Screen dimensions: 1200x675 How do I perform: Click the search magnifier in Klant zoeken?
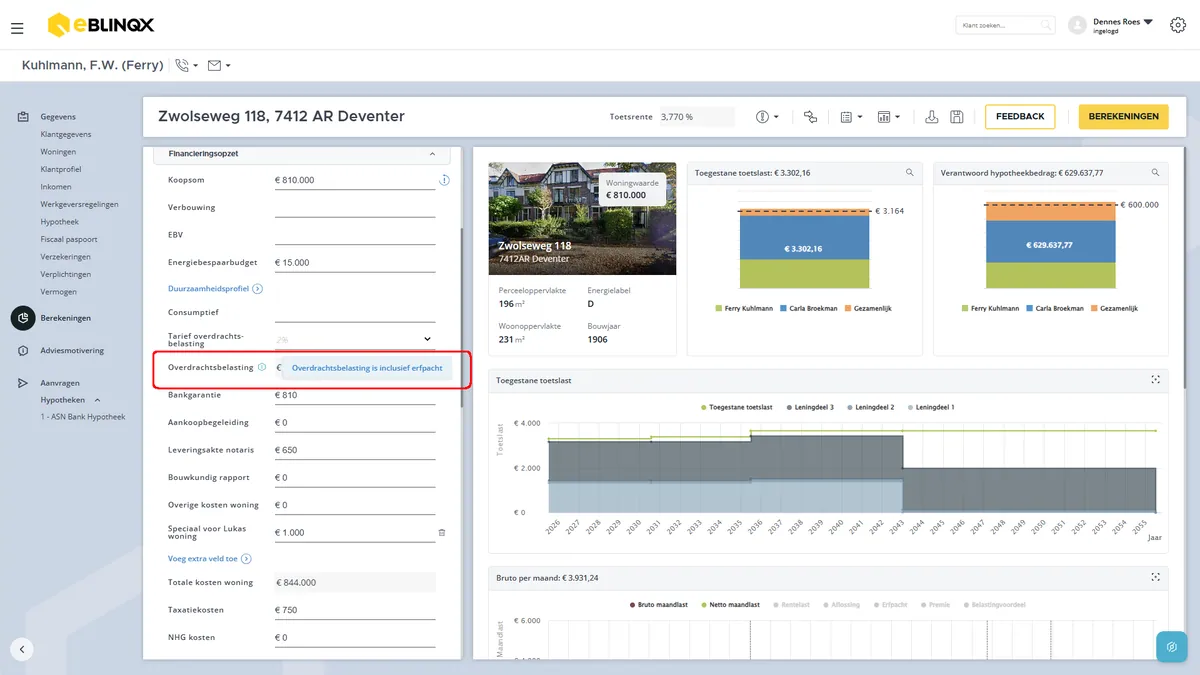pos(1046,25)
